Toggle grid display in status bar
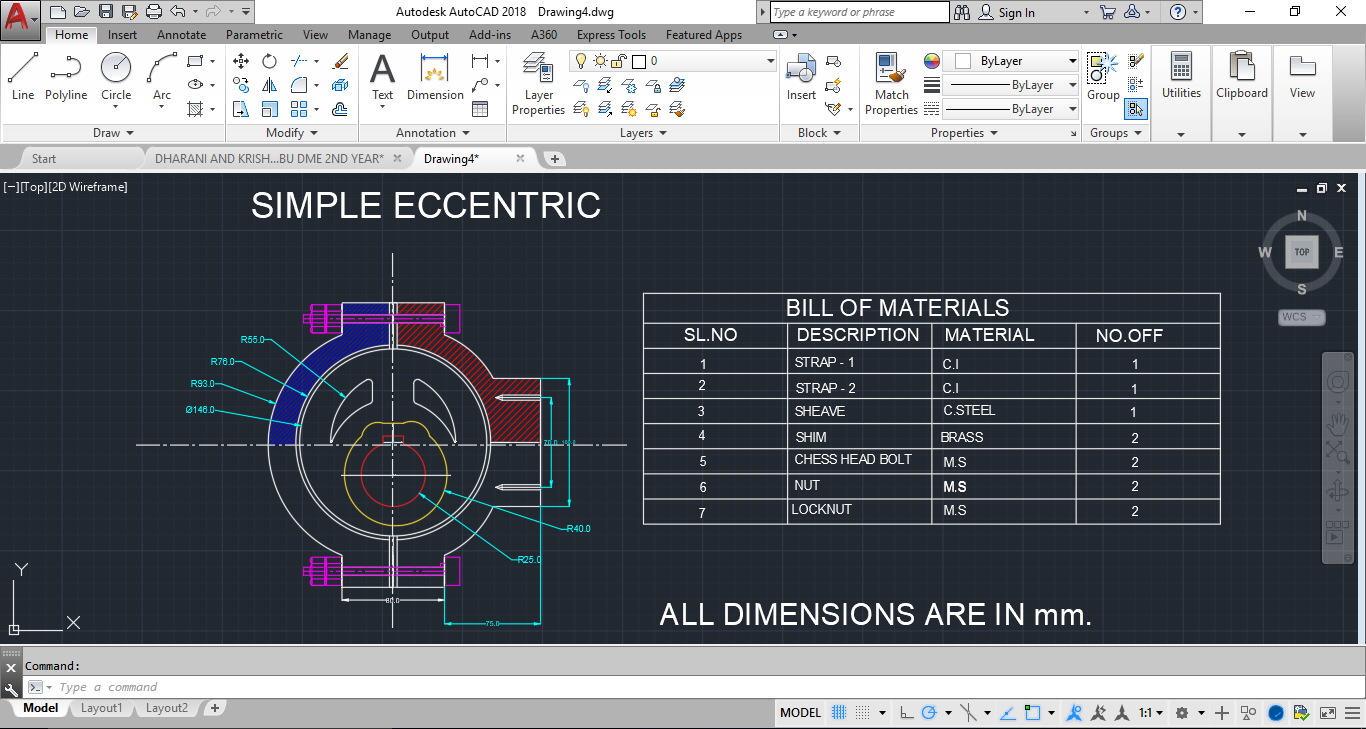Image resolution: width=1366 pixels, height=729 pixels. tap(840, 713)
